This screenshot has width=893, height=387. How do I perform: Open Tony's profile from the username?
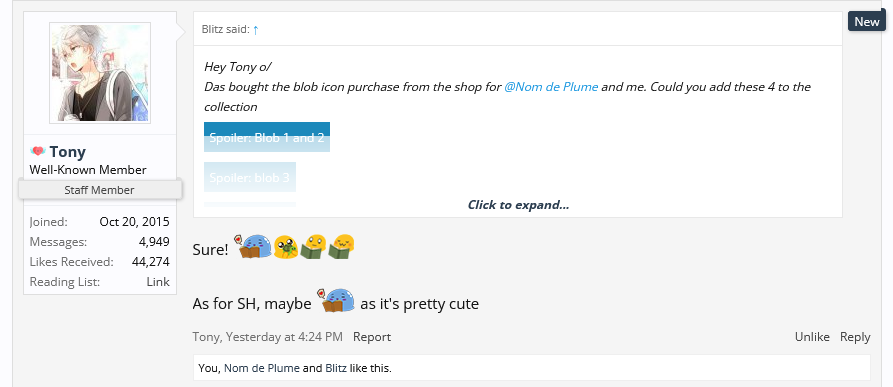[x=67, y=152]
